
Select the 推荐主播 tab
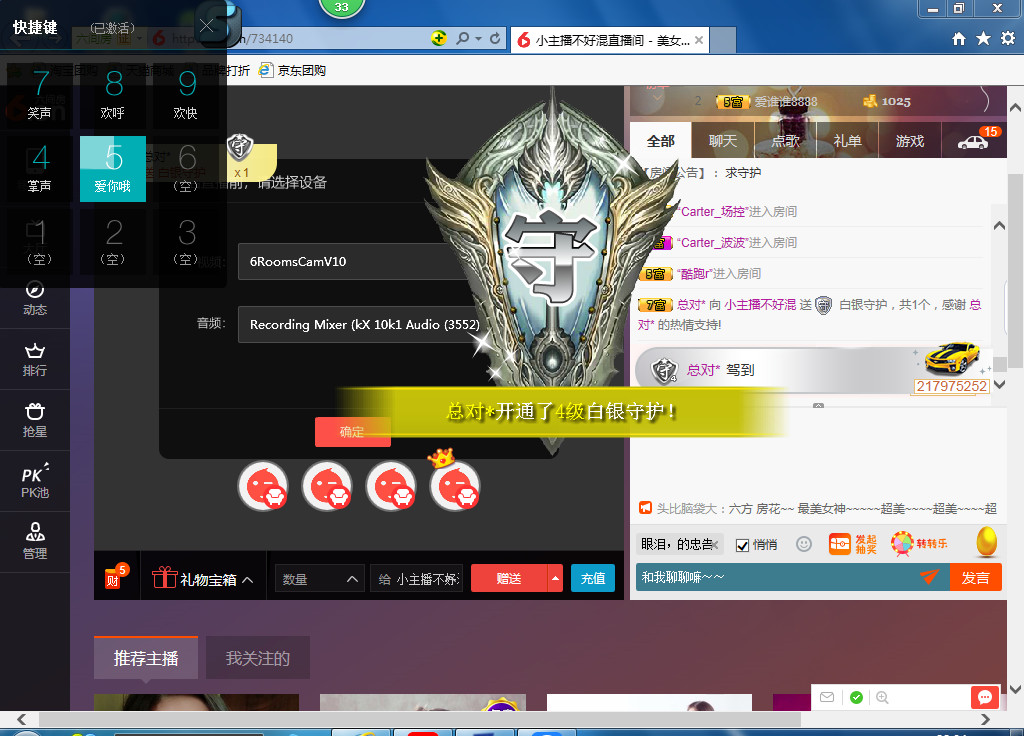tap(146, 658)
